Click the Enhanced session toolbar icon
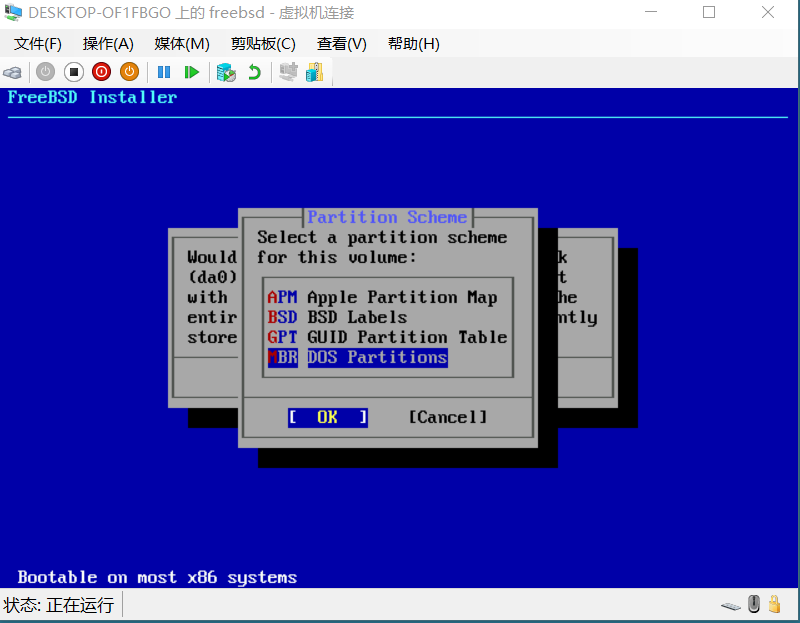The width and height of the screenshot is (800, 623). point(288,72)
